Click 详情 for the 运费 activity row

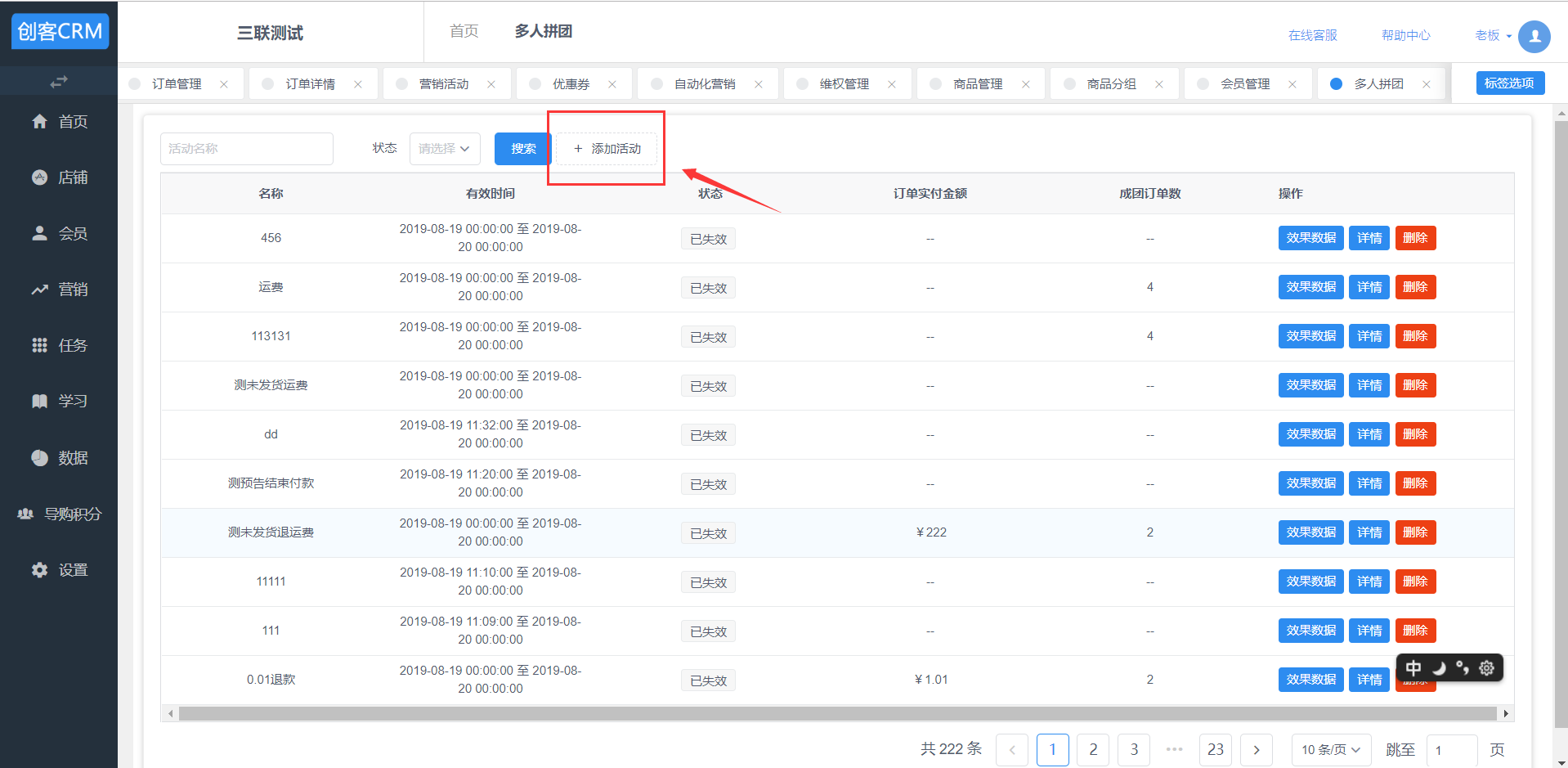[x=1369, y=287]
